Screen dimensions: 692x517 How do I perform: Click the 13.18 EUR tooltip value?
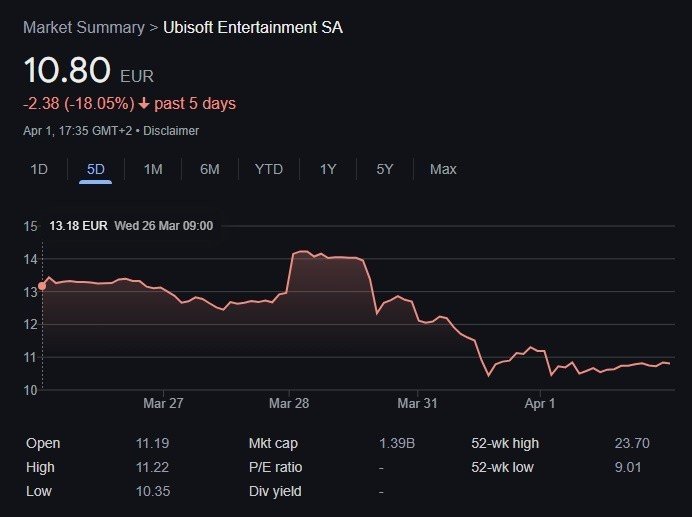click(x=78, y=226)
